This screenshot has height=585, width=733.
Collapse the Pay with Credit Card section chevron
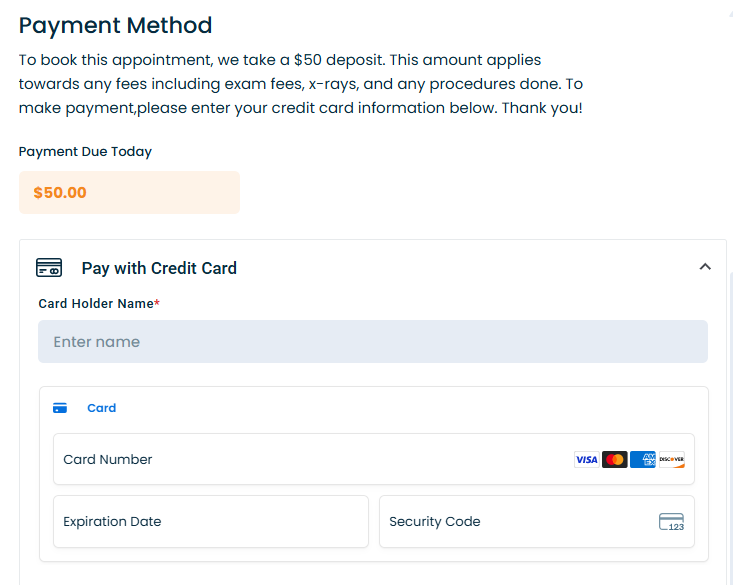point(705,267)
